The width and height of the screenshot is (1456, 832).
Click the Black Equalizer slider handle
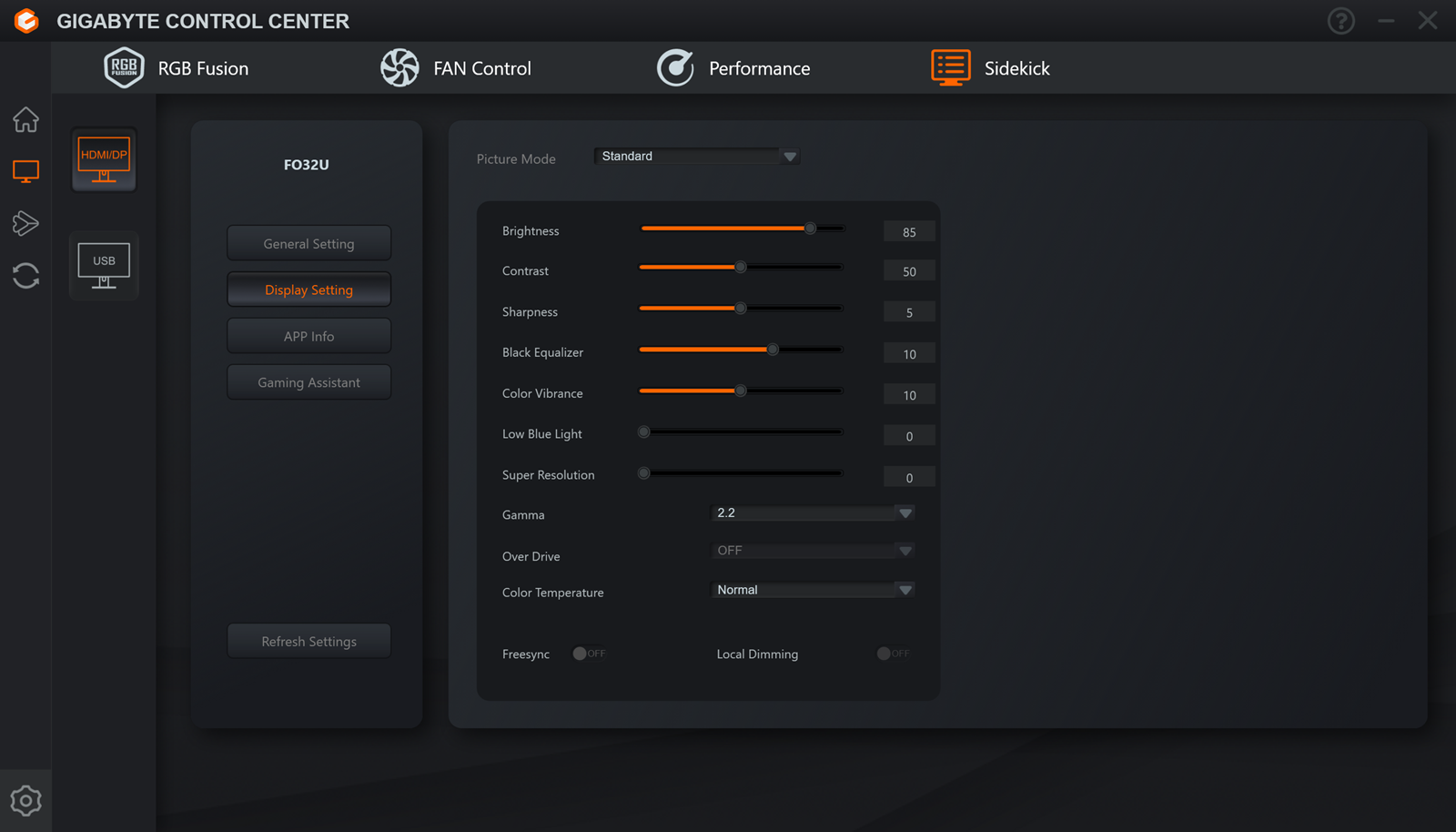(773, 350)
